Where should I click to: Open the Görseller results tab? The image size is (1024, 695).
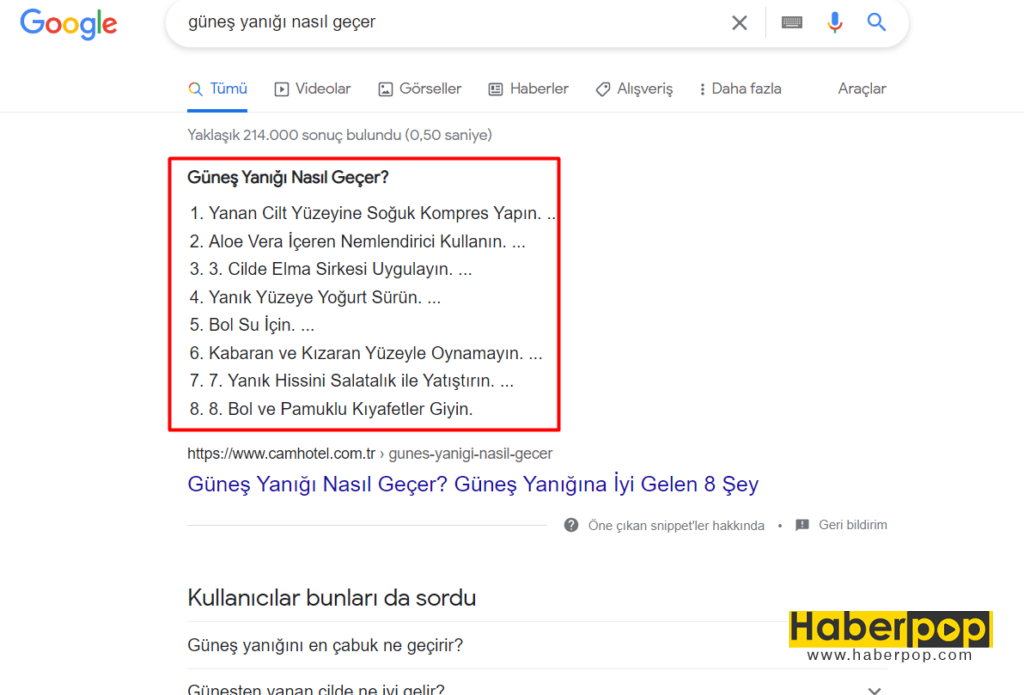click(420, 89)
